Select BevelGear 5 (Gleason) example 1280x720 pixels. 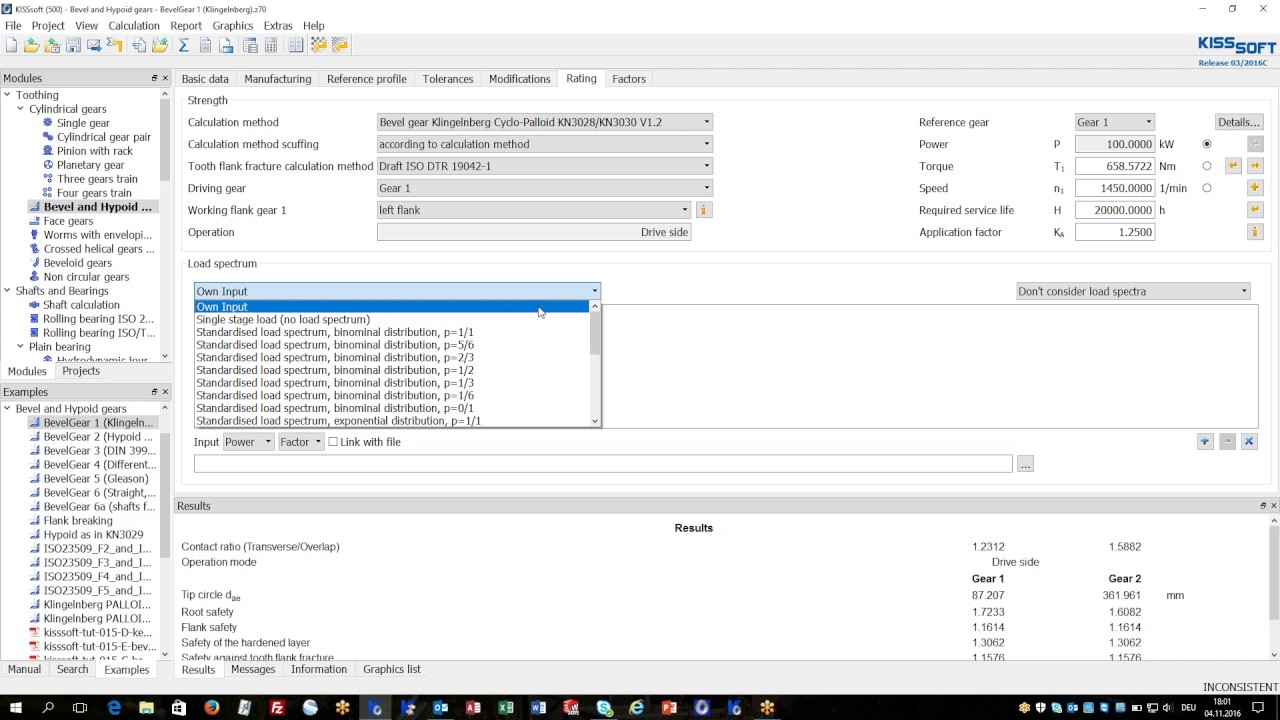(x=96, y=478)
